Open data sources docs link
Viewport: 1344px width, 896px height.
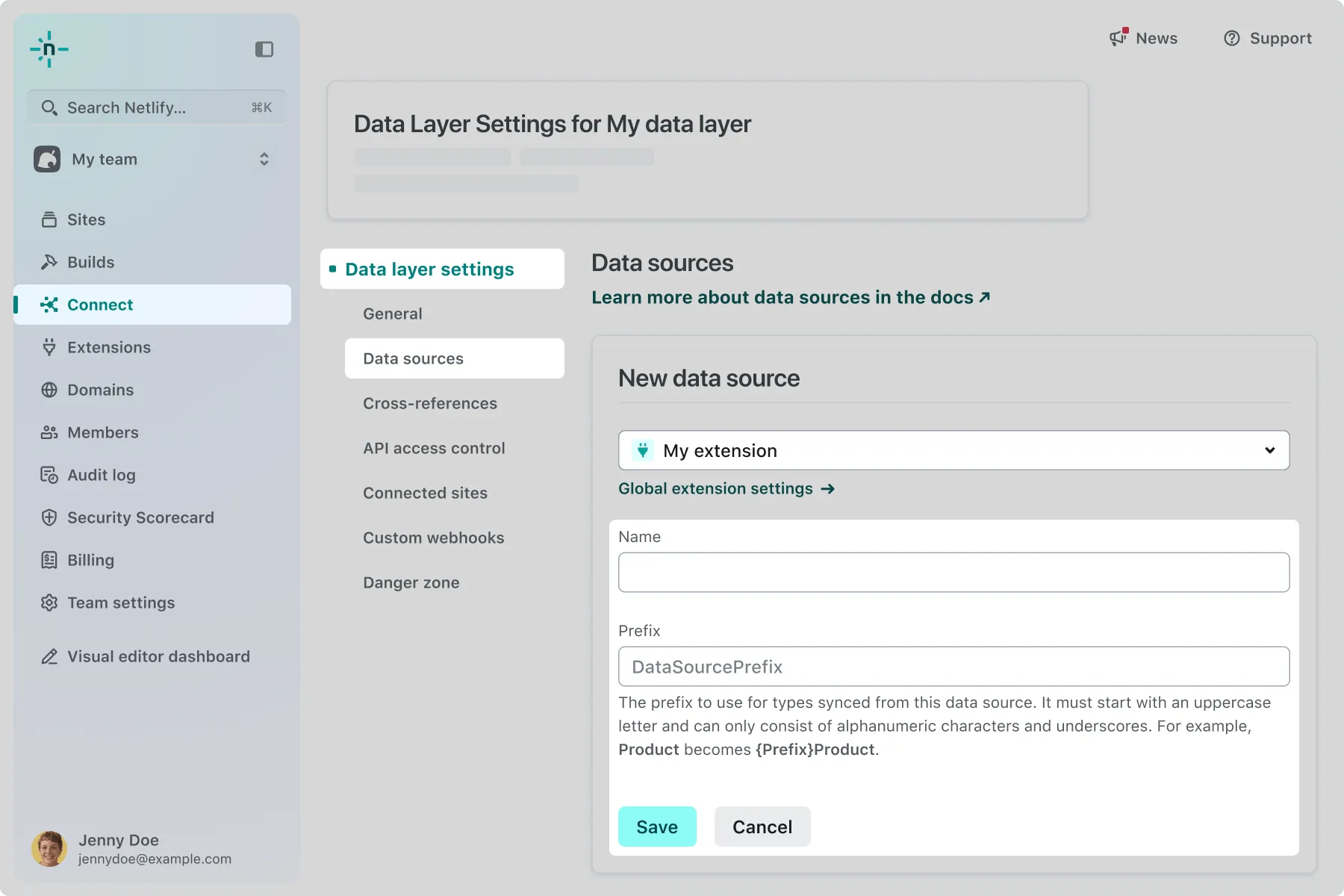(791, 297)
